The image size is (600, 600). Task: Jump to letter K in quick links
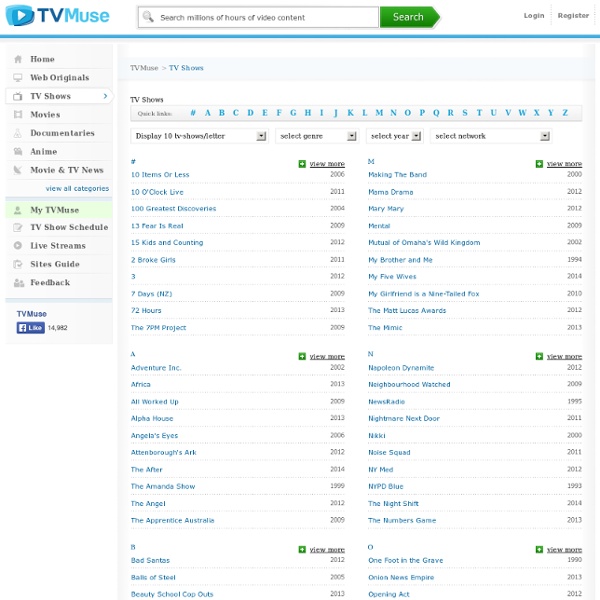click(350, 113)
